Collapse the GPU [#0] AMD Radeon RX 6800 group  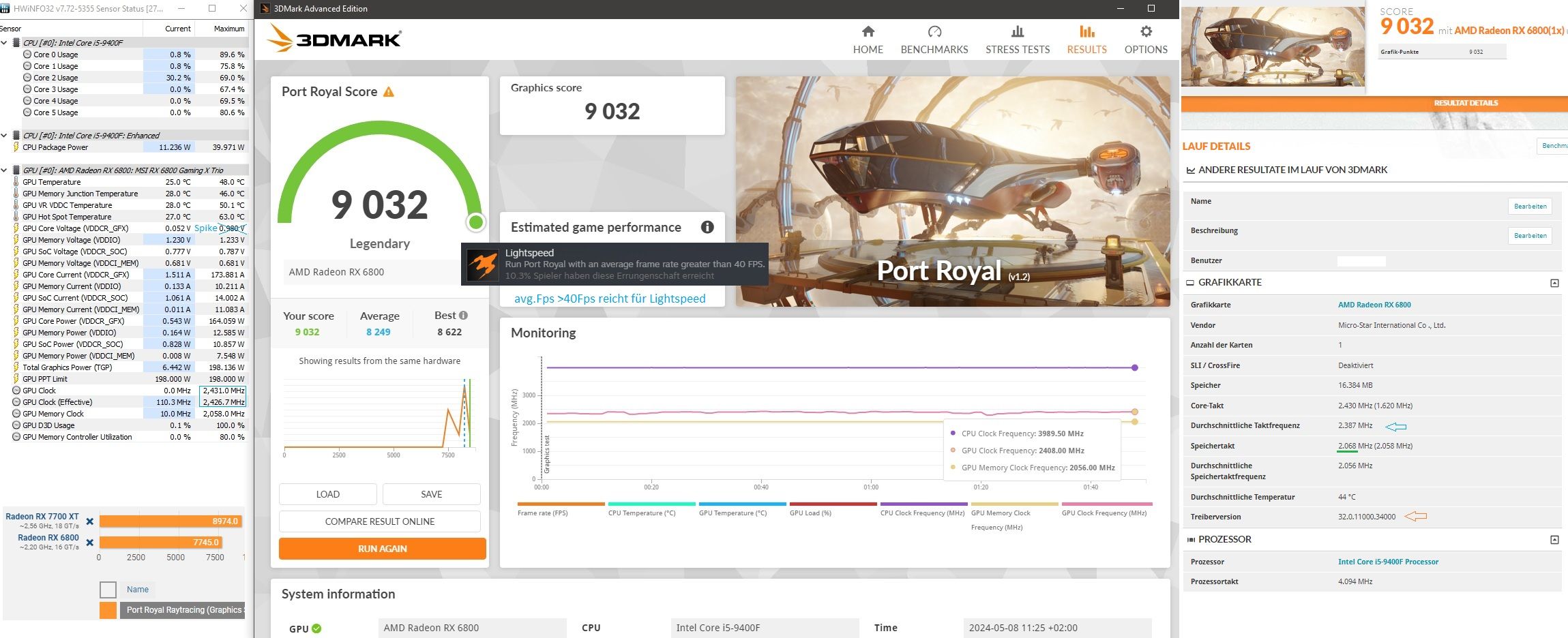(x=4, y=170)
